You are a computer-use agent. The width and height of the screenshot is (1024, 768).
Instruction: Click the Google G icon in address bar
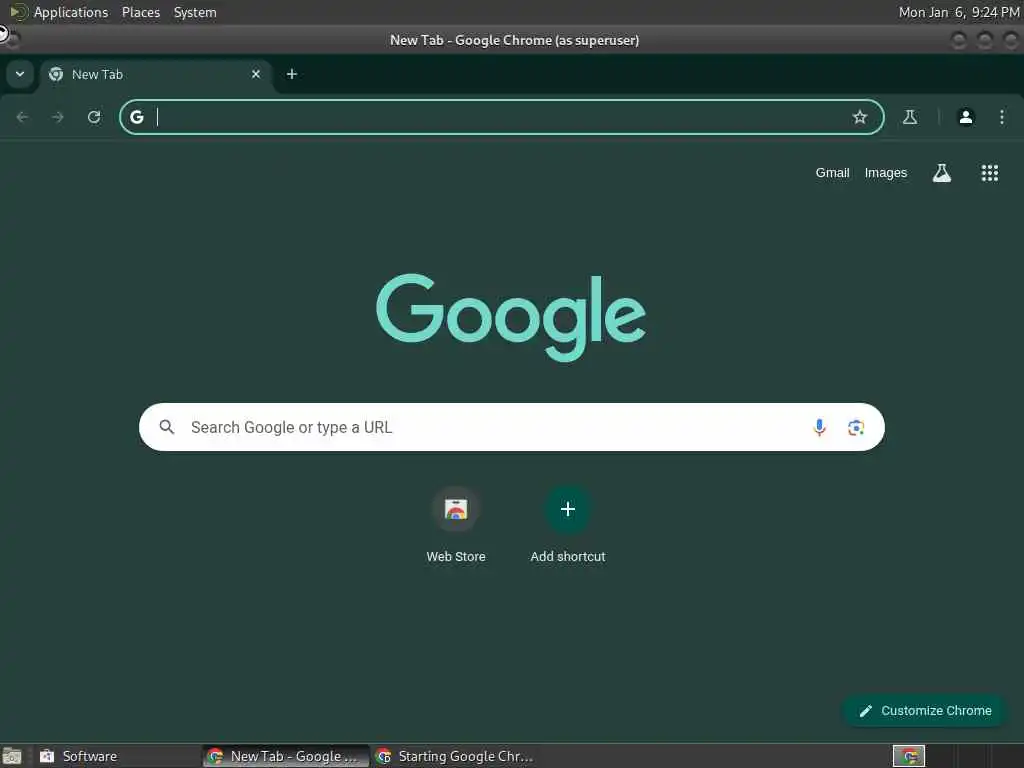point(136,117)
